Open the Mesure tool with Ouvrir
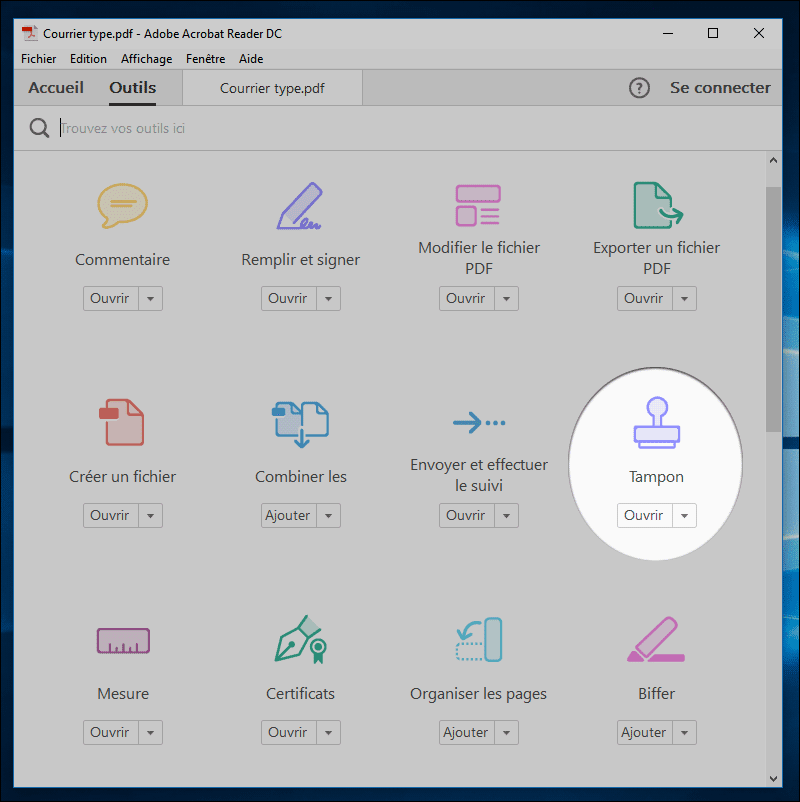This screenshot has width=800, height=802. pos(110,732)
